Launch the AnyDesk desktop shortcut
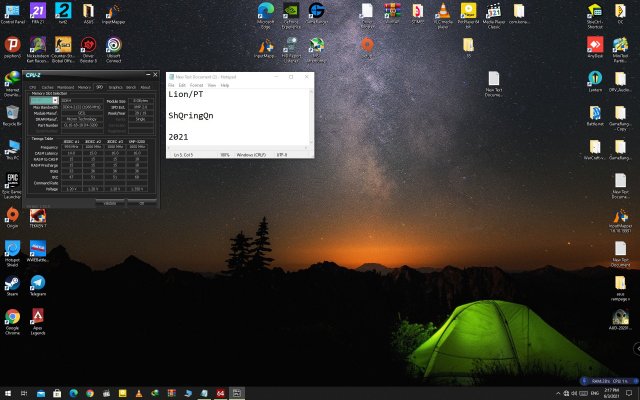Viewport: 640px width, 400px height. 595,45
